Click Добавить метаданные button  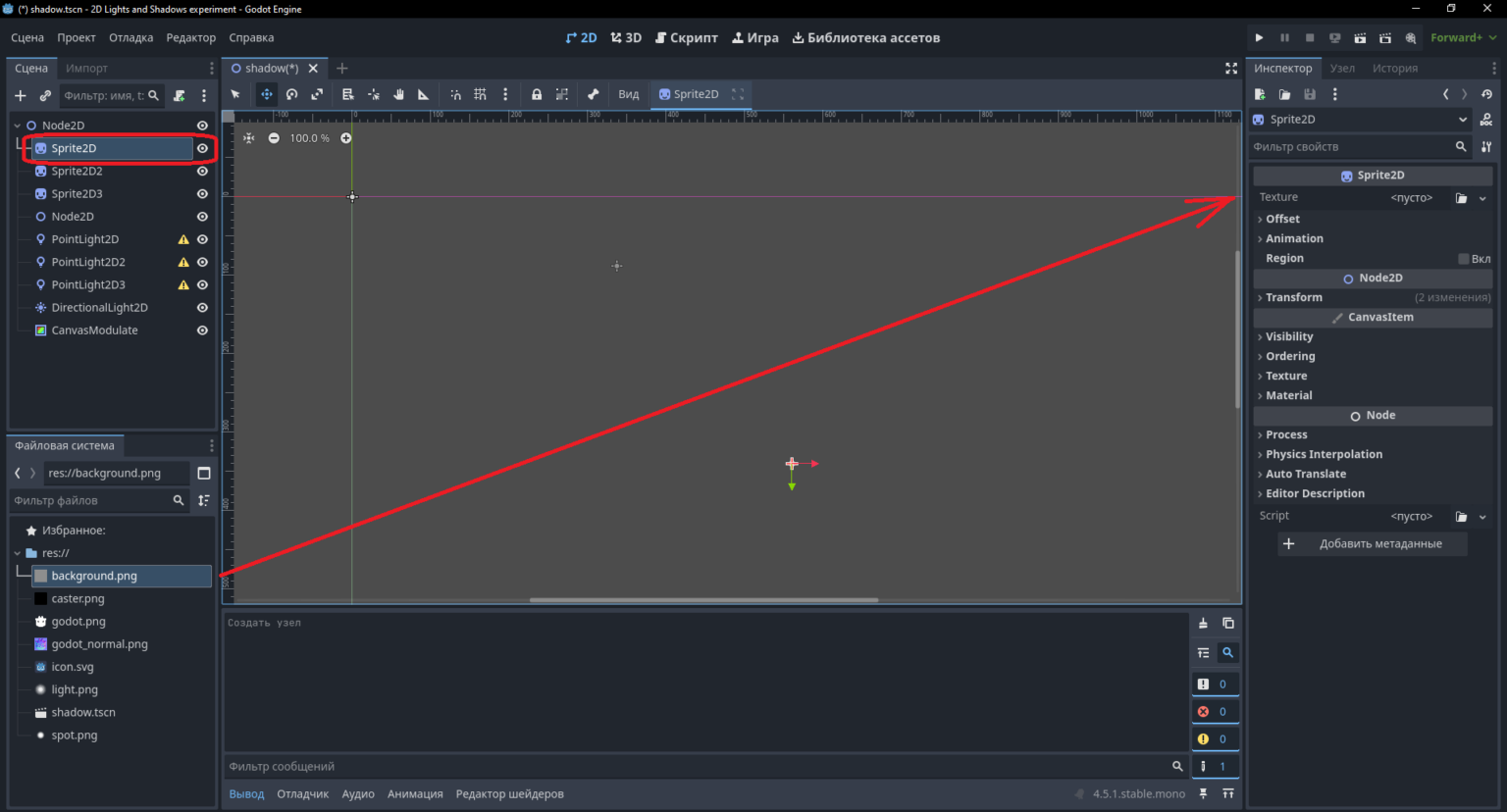pyautogui.click(x=1373, y=543)
